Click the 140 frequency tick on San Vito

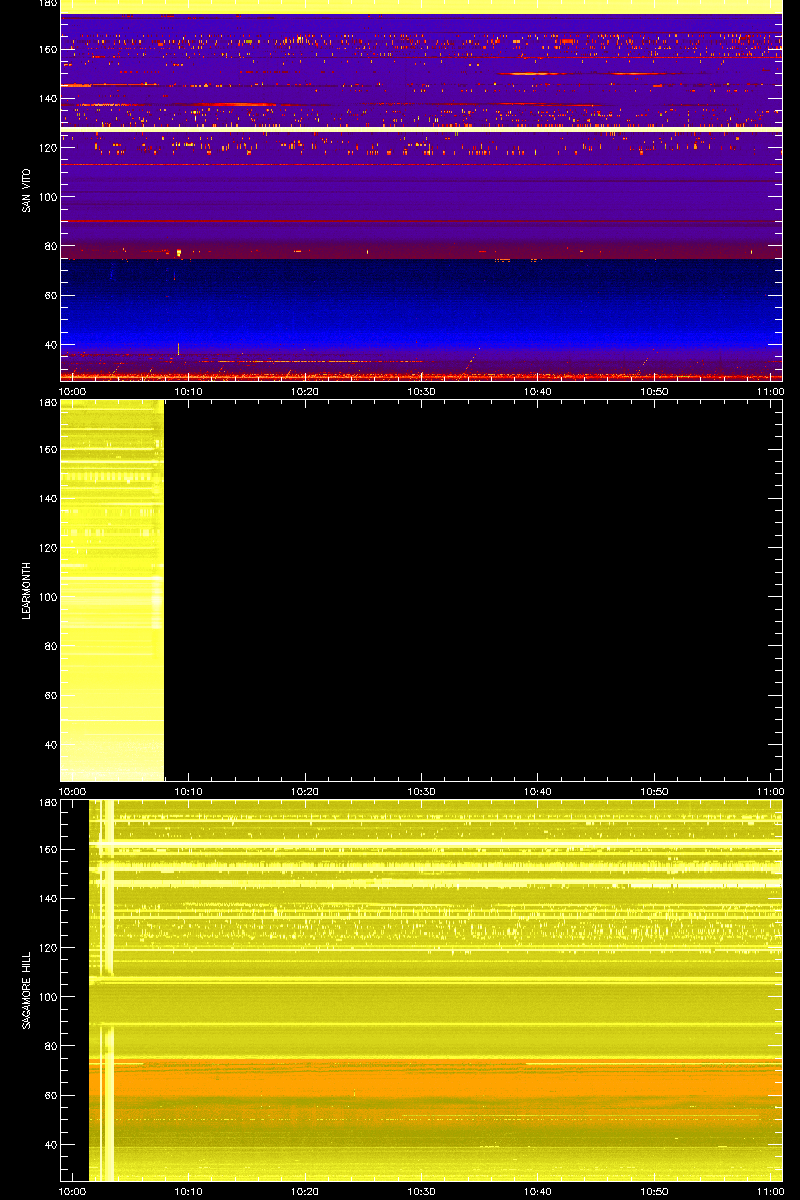46,98
